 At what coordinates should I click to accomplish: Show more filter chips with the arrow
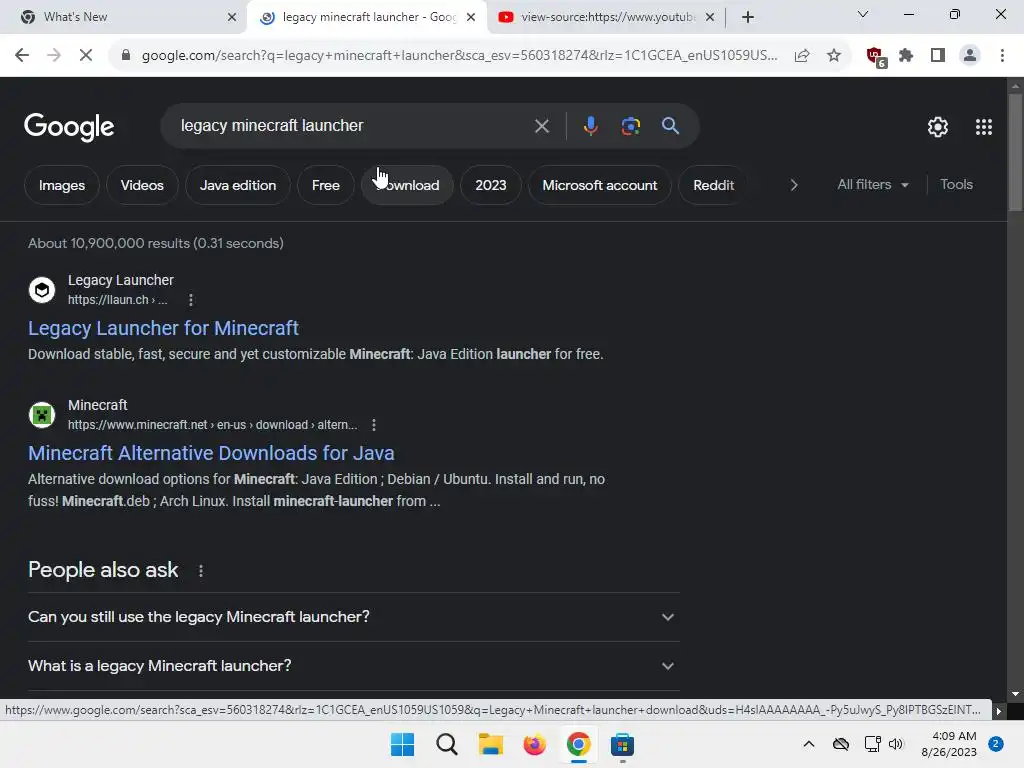tap(793, 185)
